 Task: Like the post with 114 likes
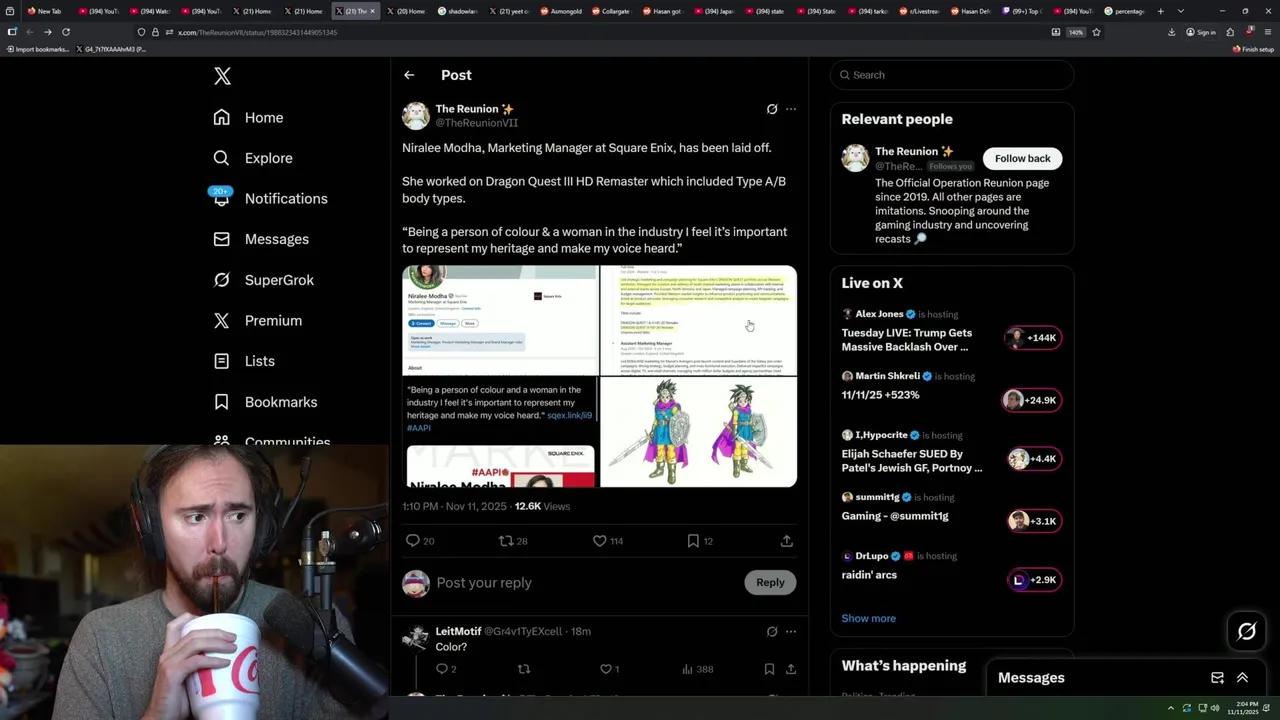coord(600,540)
